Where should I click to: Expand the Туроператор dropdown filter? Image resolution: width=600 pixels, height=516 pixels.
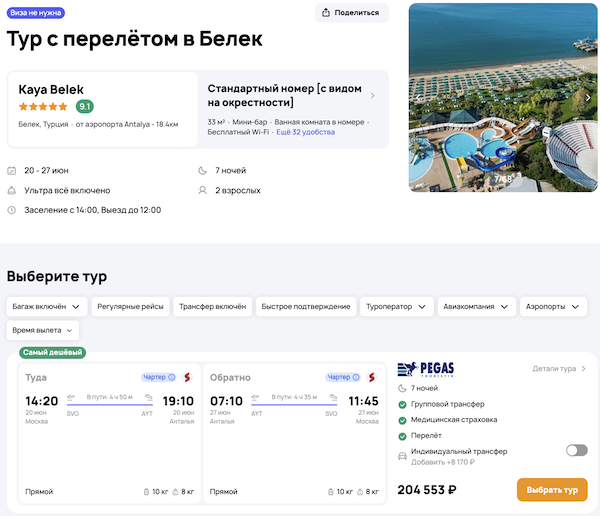396,306
